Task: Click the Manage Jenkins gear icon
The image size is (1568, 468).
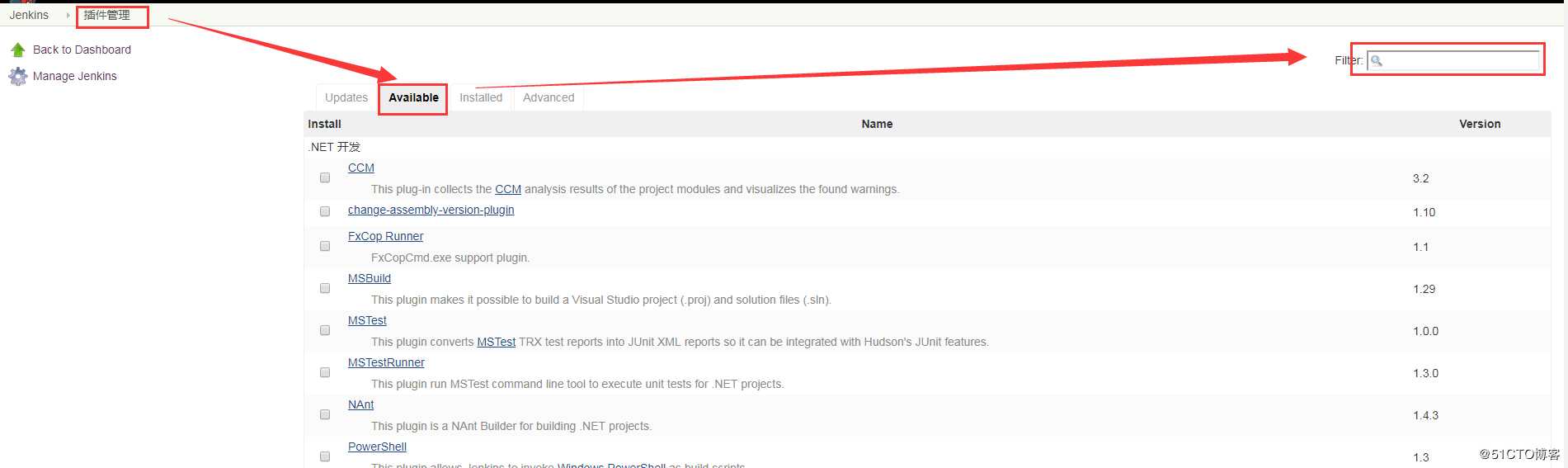Action: [17, 77]
